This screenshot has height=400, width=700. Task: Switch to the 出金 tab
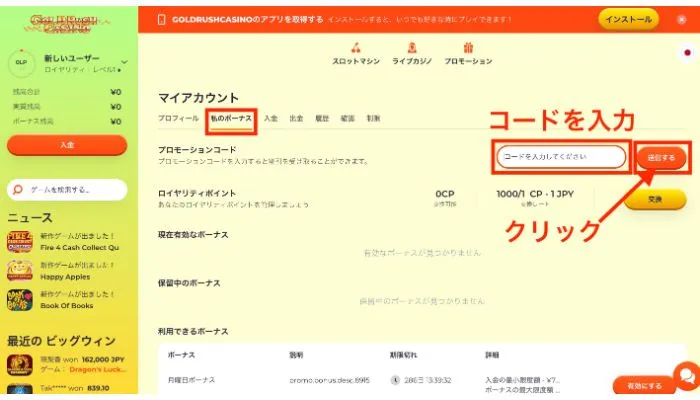[x=296, y=118]
